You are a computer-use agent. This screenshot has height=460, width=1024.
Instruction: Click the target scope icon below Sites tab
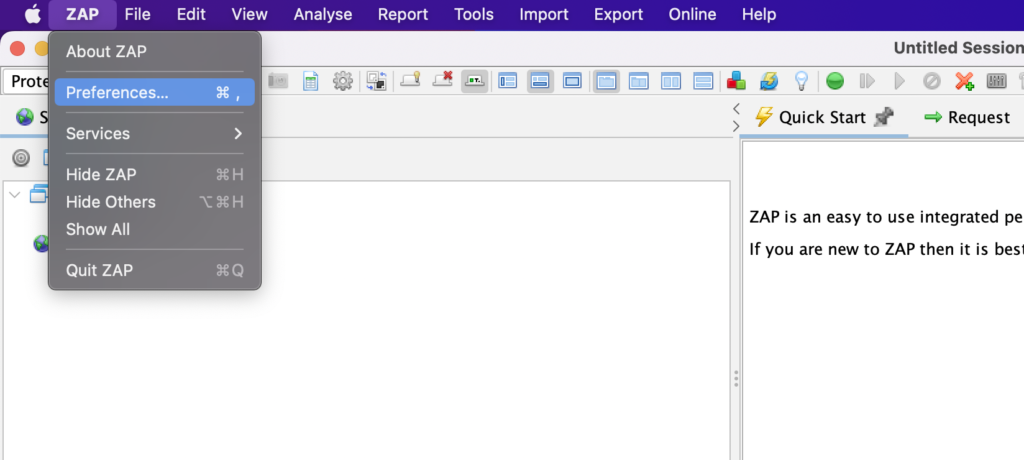click(22, 157)
